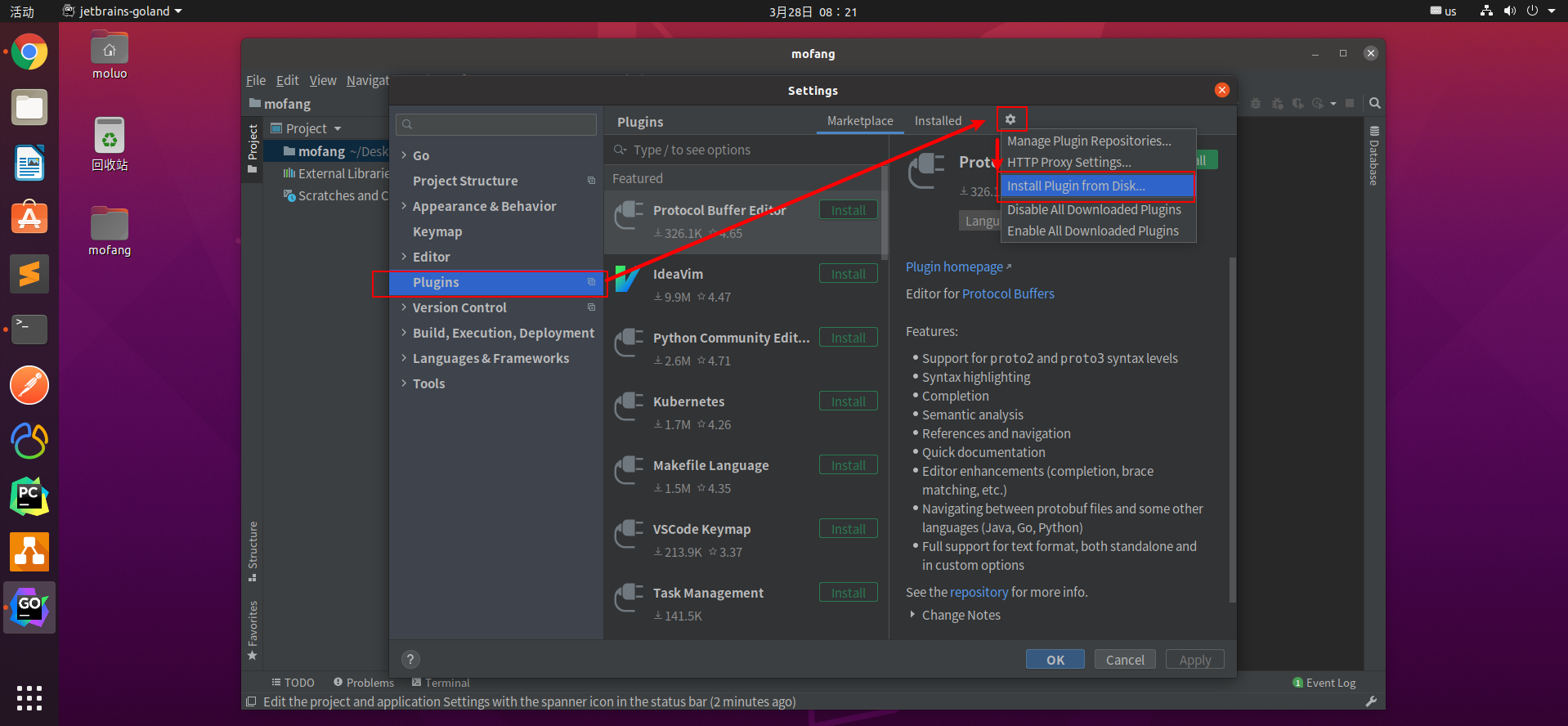Open the recycle bin desktop icon
This screenshot has width=1568, height=726.
click(x=110, y=144)
